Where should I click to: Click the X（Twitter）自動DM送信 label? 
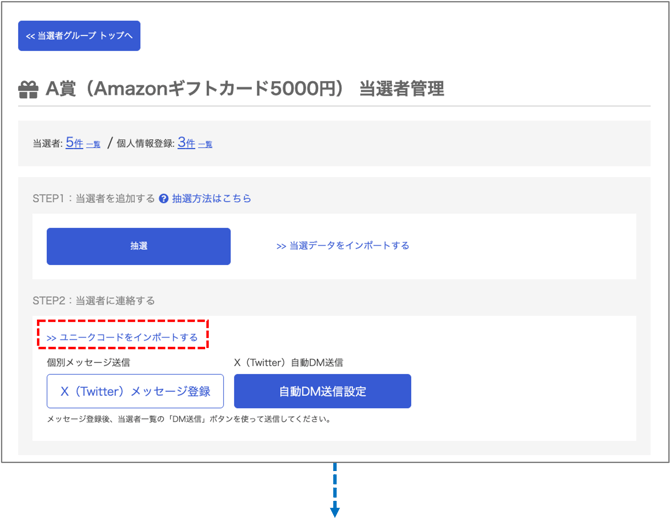coord(288,362)
